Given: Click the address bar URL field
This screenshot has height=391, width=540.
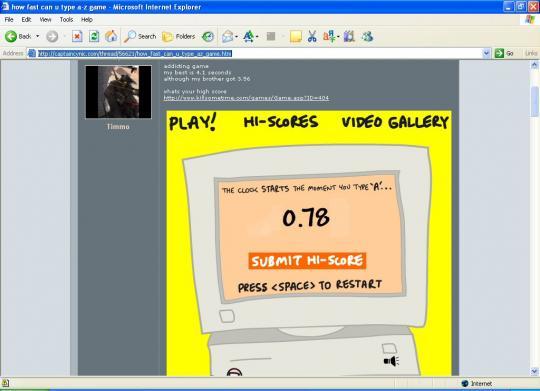Looking at the screenshot, I should point(255,53).
